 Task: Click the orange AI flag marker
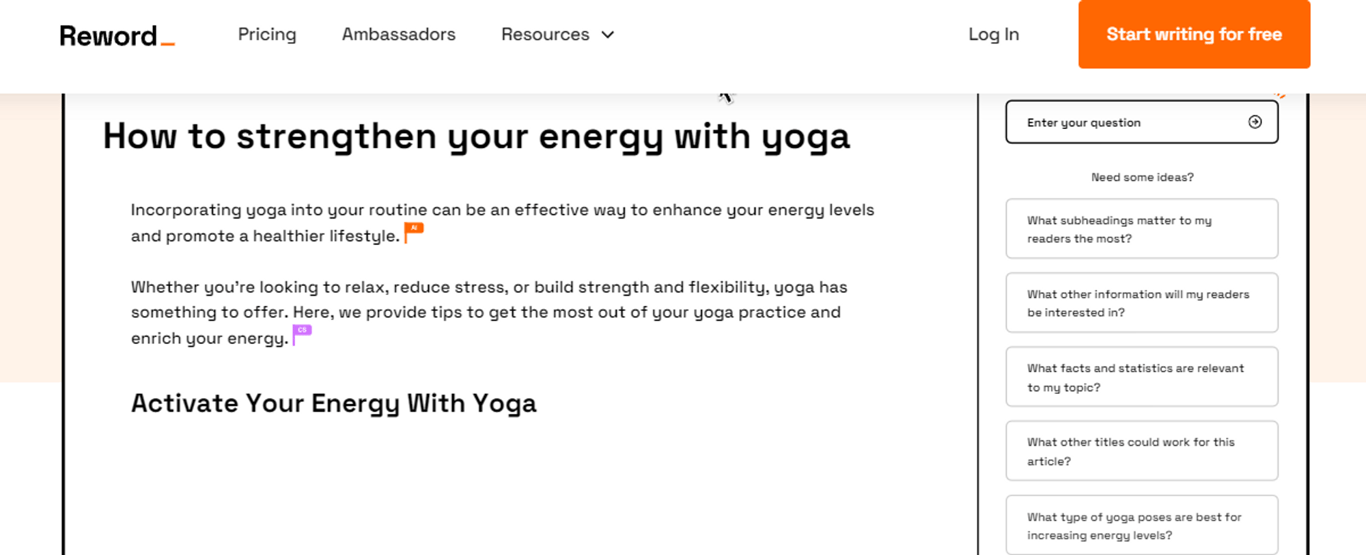coord(413,231)
